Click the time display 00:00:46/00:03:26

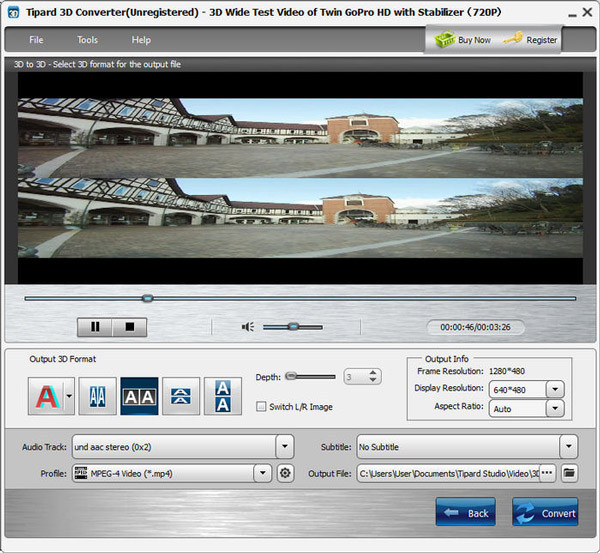(475, 327)
